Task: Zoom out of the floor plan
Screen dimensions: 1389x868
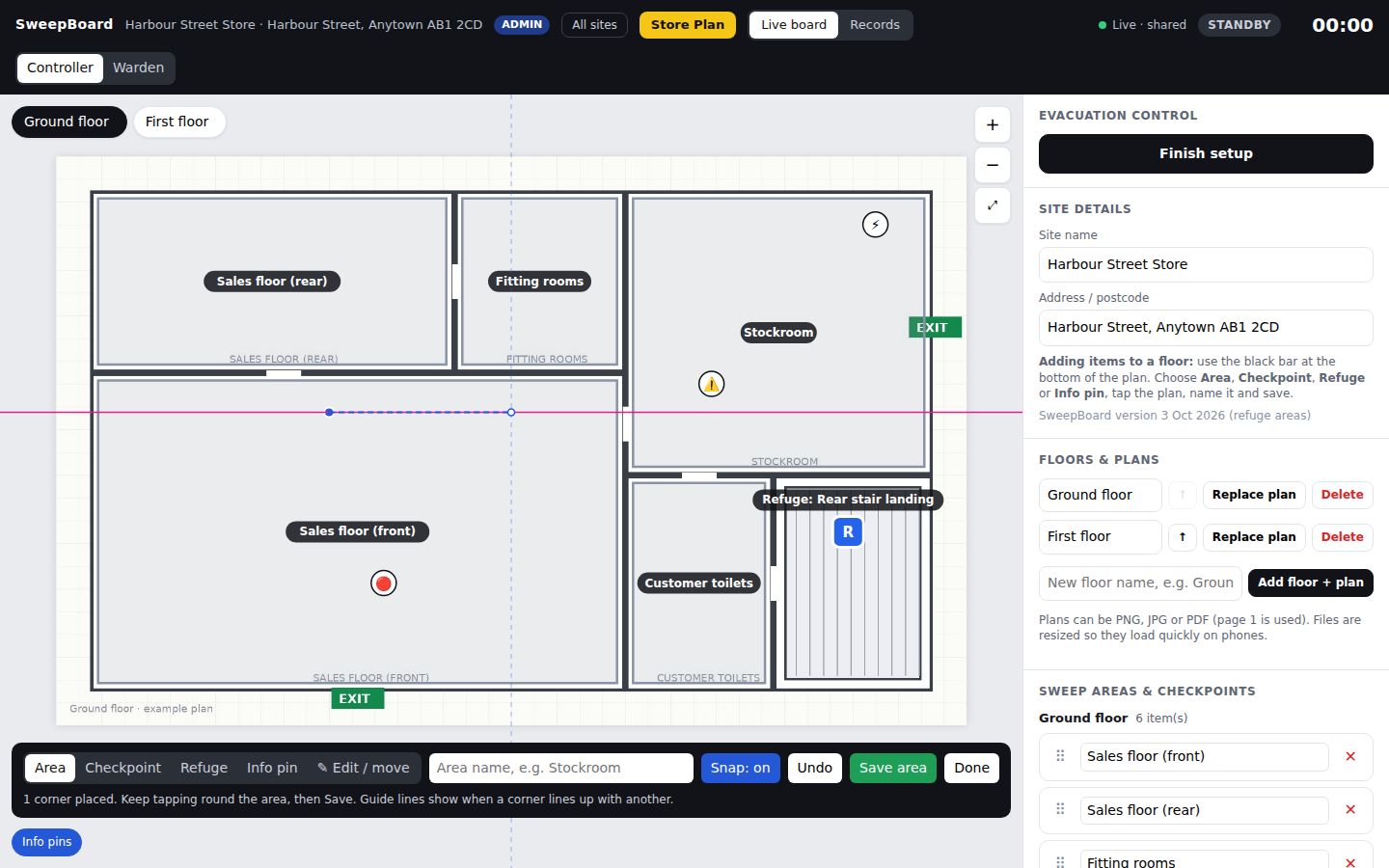Action: pos(993,165)
